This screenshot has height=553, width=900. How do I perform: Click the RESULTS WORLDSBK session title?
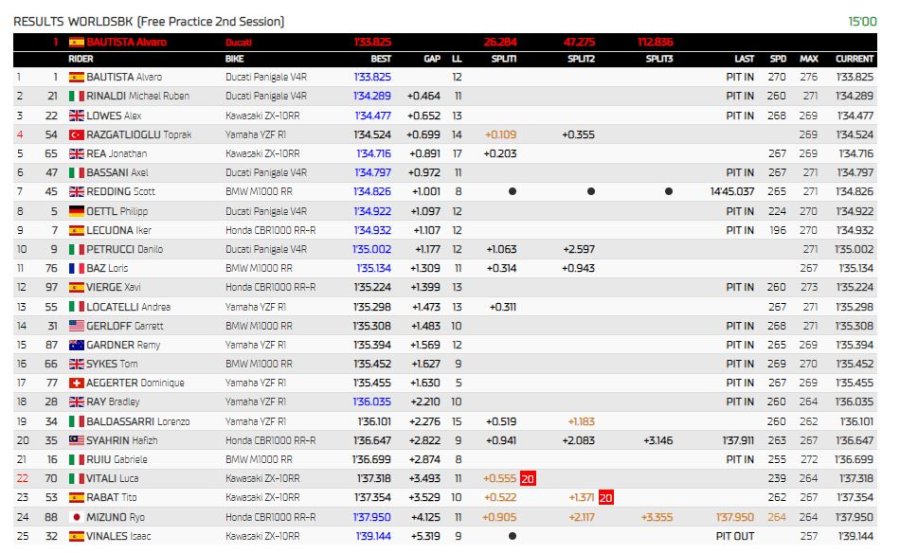(x=149, y=22)
